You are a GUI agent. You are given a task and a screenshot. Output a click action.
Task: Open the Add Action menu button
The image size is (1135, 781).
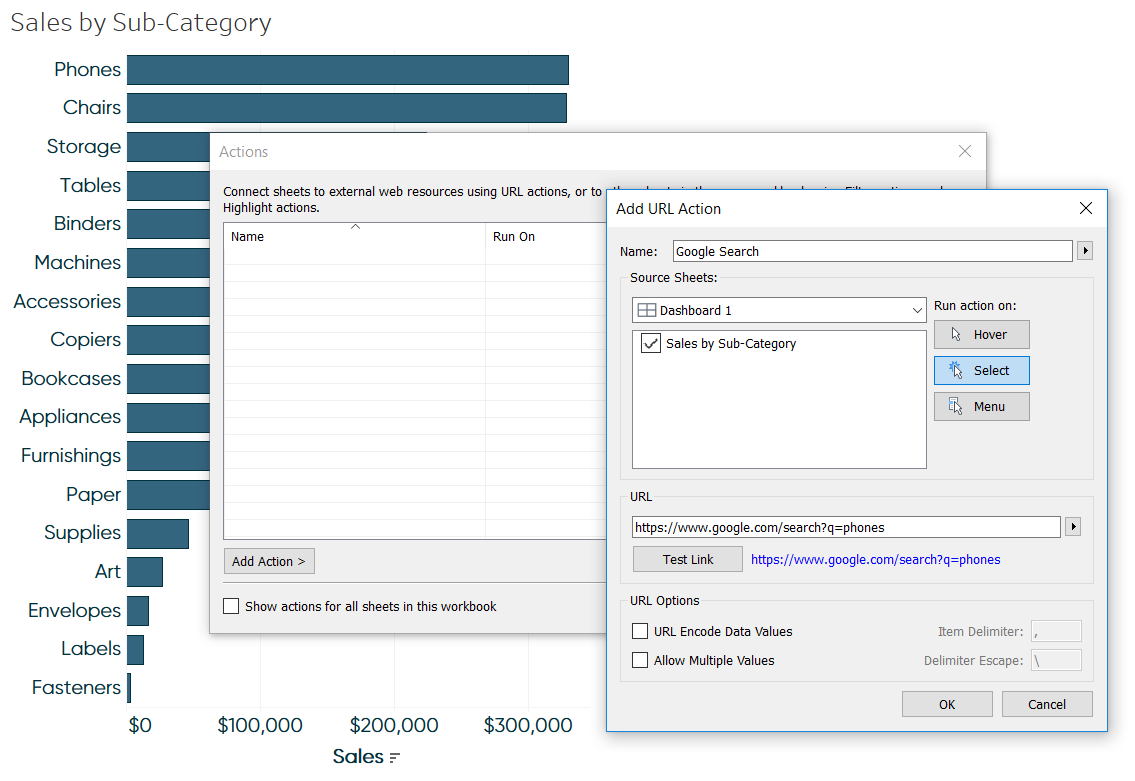[269, 562]
